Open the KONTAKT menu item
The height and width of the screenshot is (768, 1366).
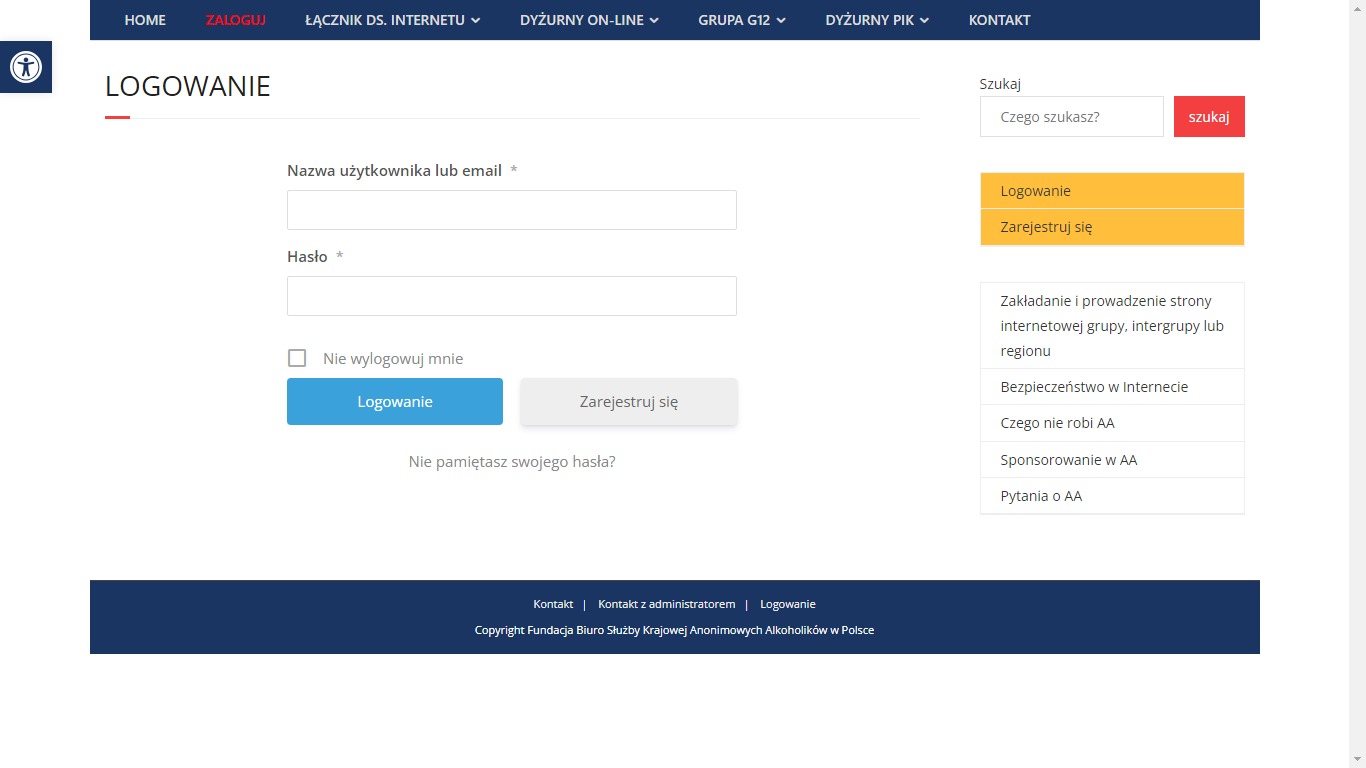[x=999, y=19]
